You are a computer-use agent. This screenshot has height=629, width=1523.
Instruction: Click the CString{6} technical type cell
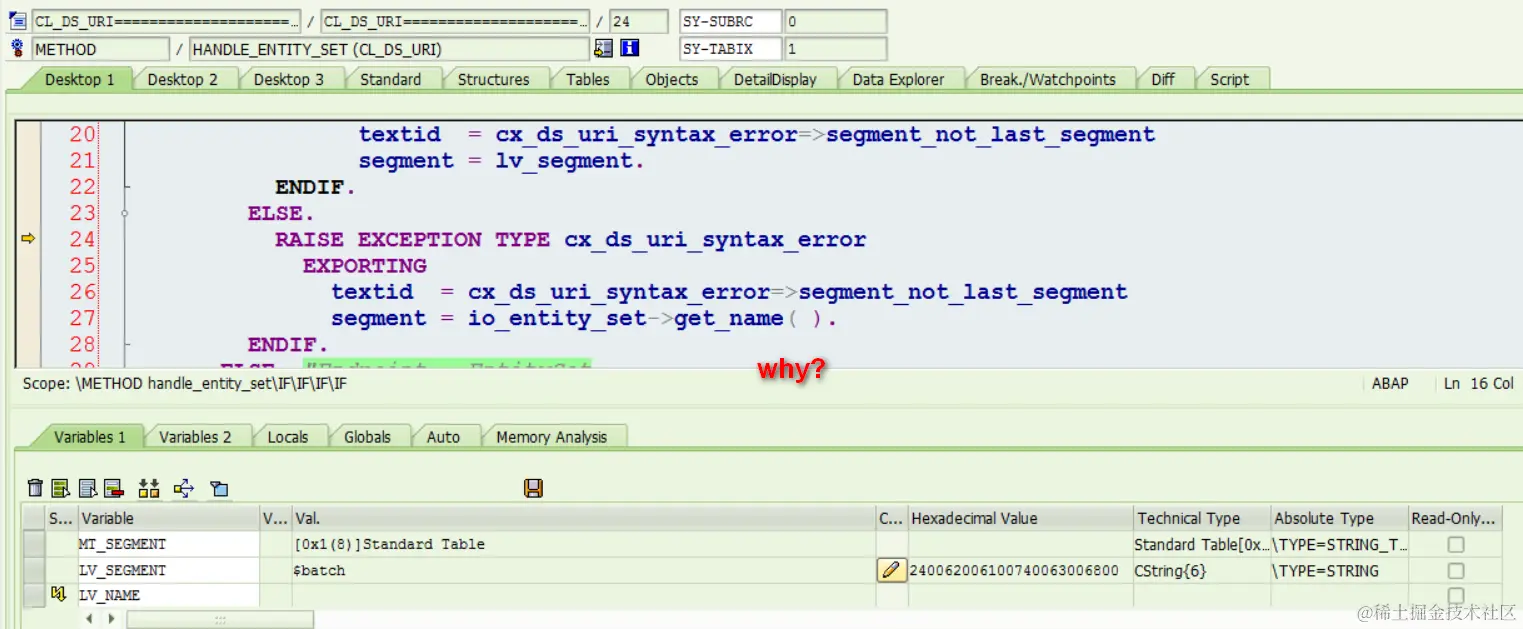click(1201, 570)
